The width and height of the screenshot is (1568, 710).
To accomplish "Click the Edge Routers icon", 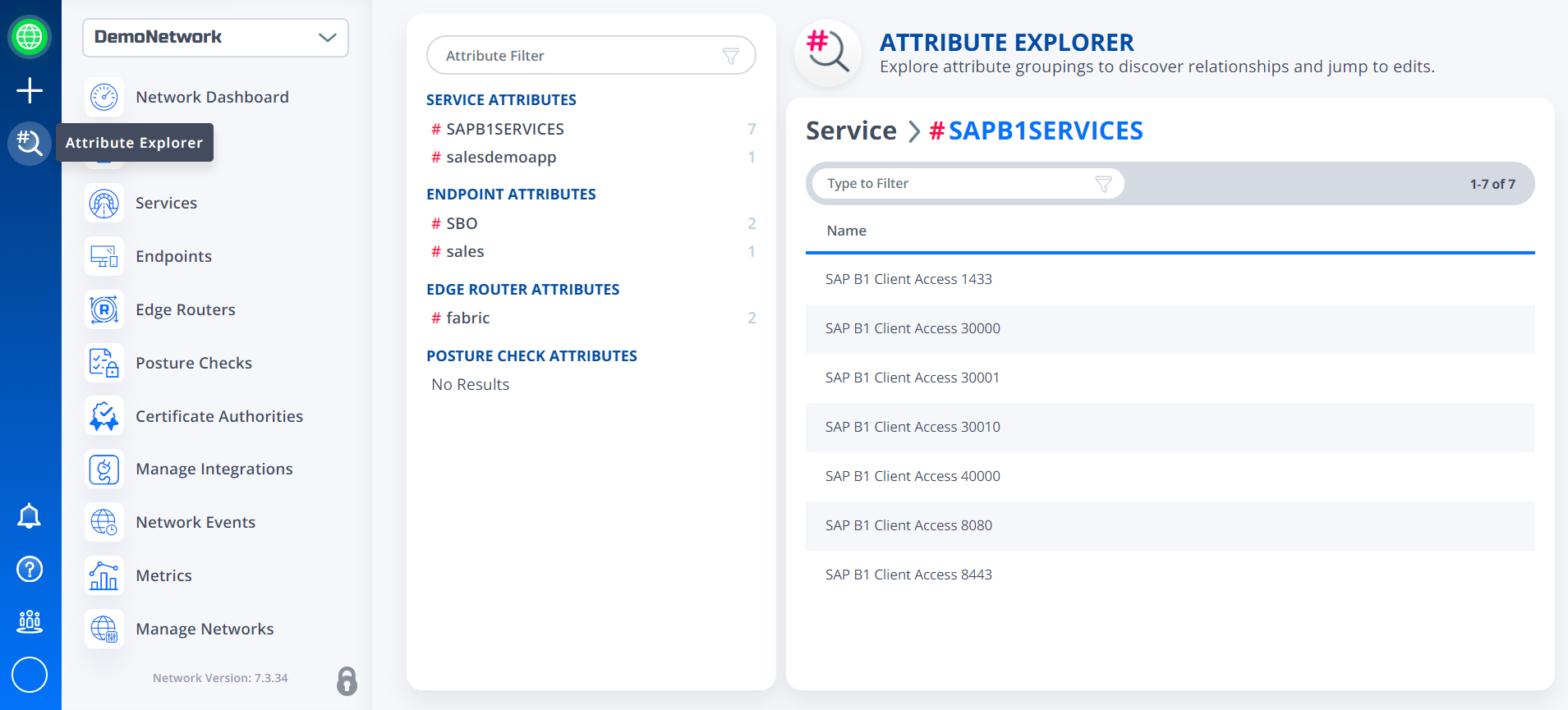I will coord(104,309).
